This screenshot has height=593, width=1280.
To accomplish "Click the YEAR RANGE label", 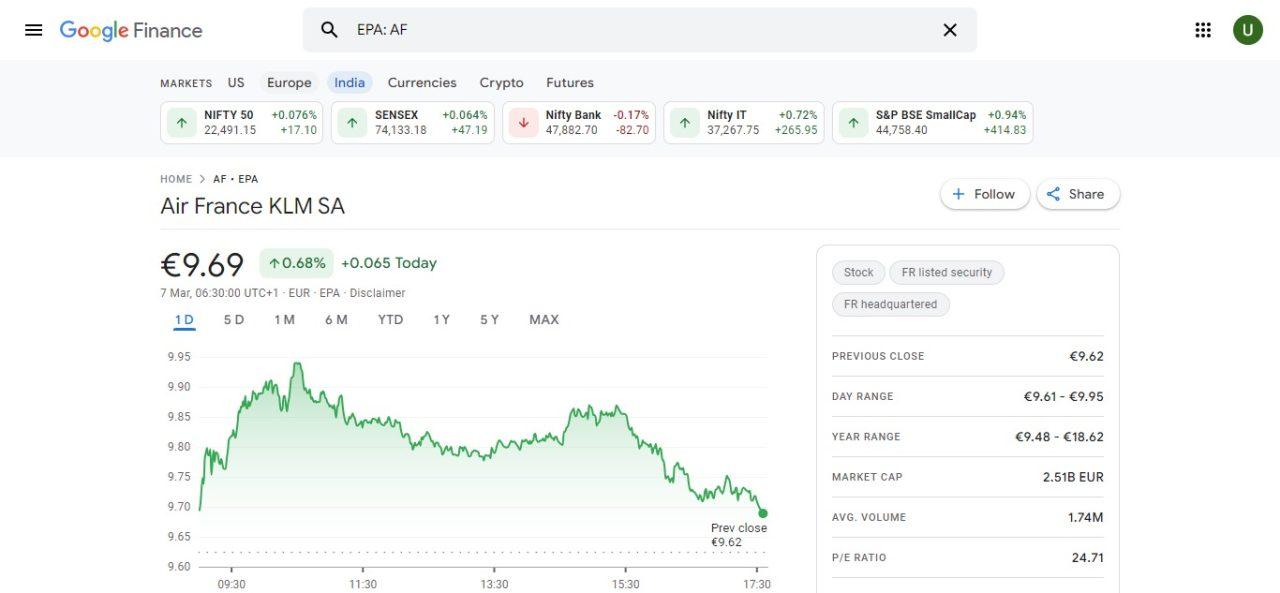I will coord(866,437).
